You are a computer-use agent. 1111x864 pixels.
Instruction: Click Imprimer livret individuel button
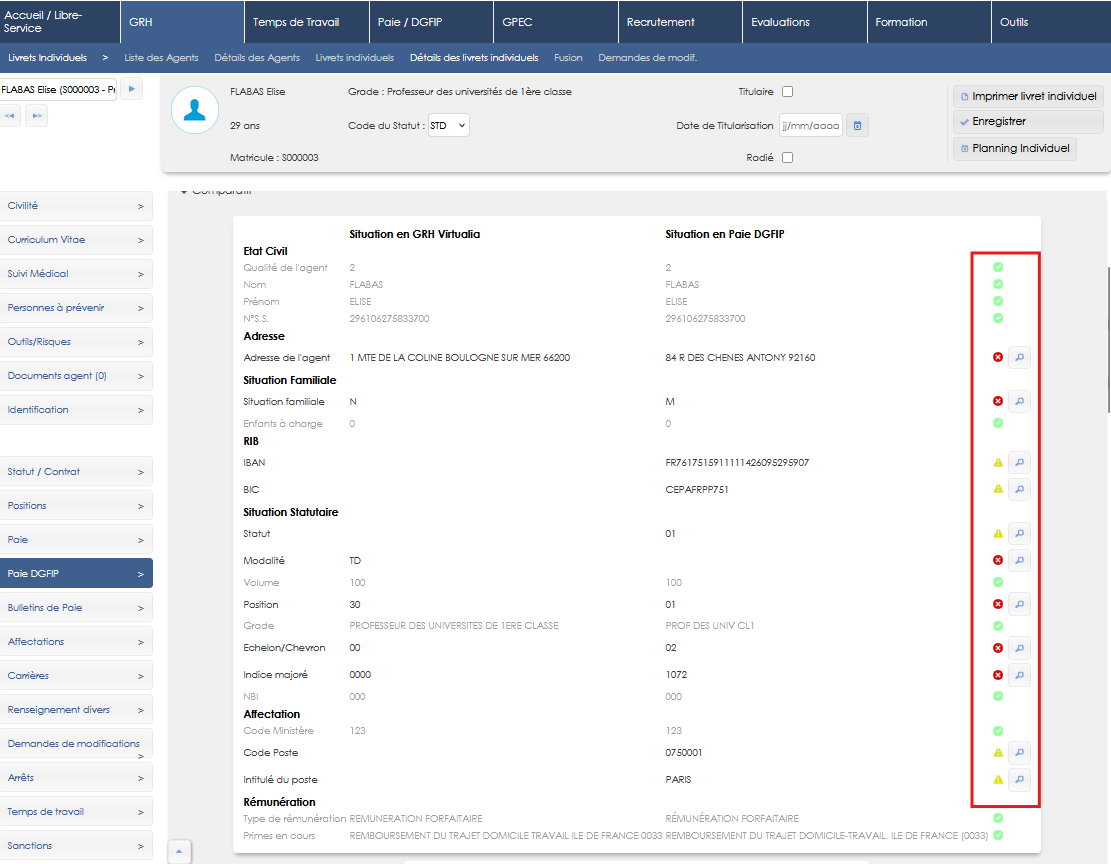coord(1028,97)
